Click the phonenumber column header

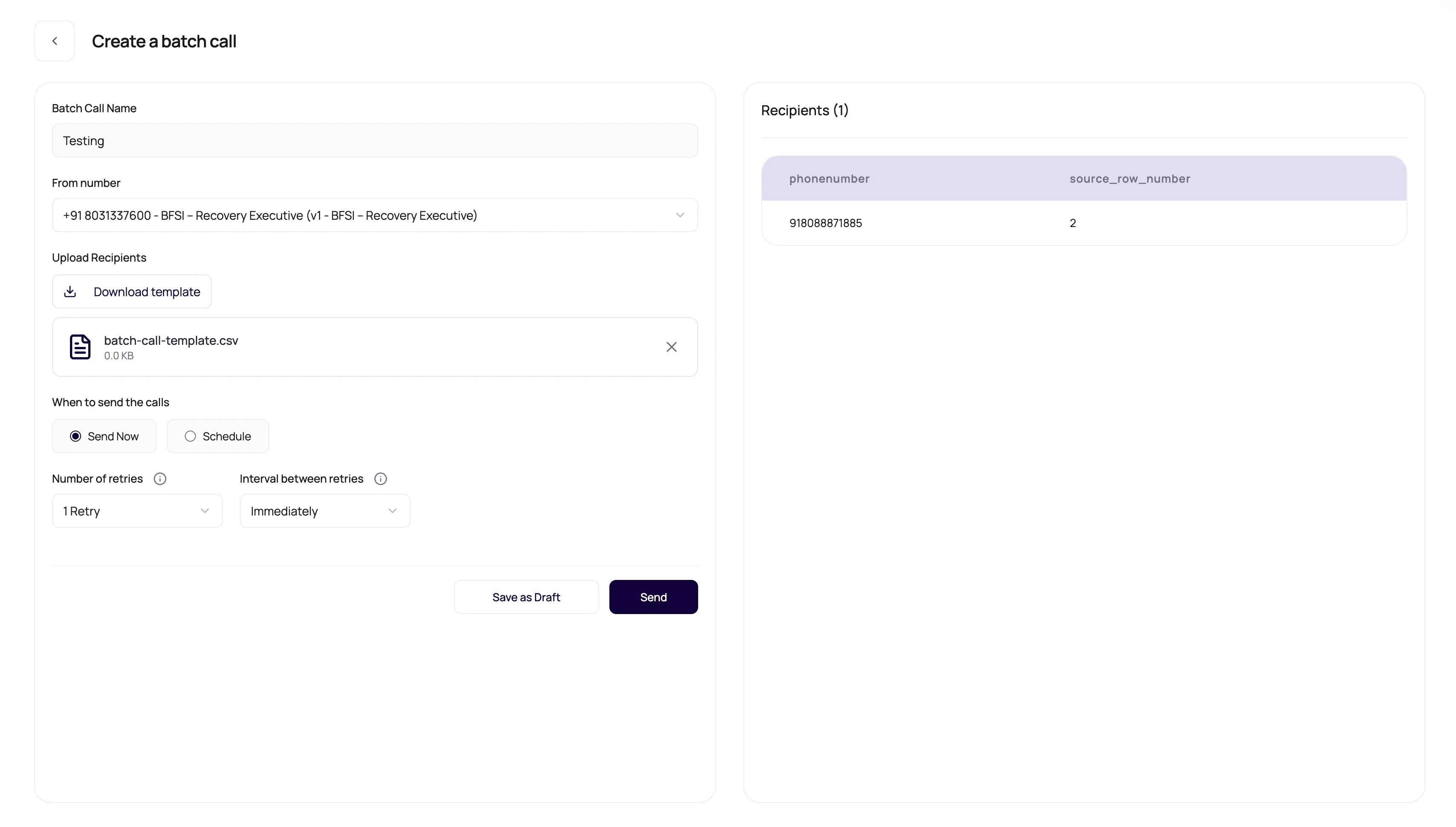829,178
